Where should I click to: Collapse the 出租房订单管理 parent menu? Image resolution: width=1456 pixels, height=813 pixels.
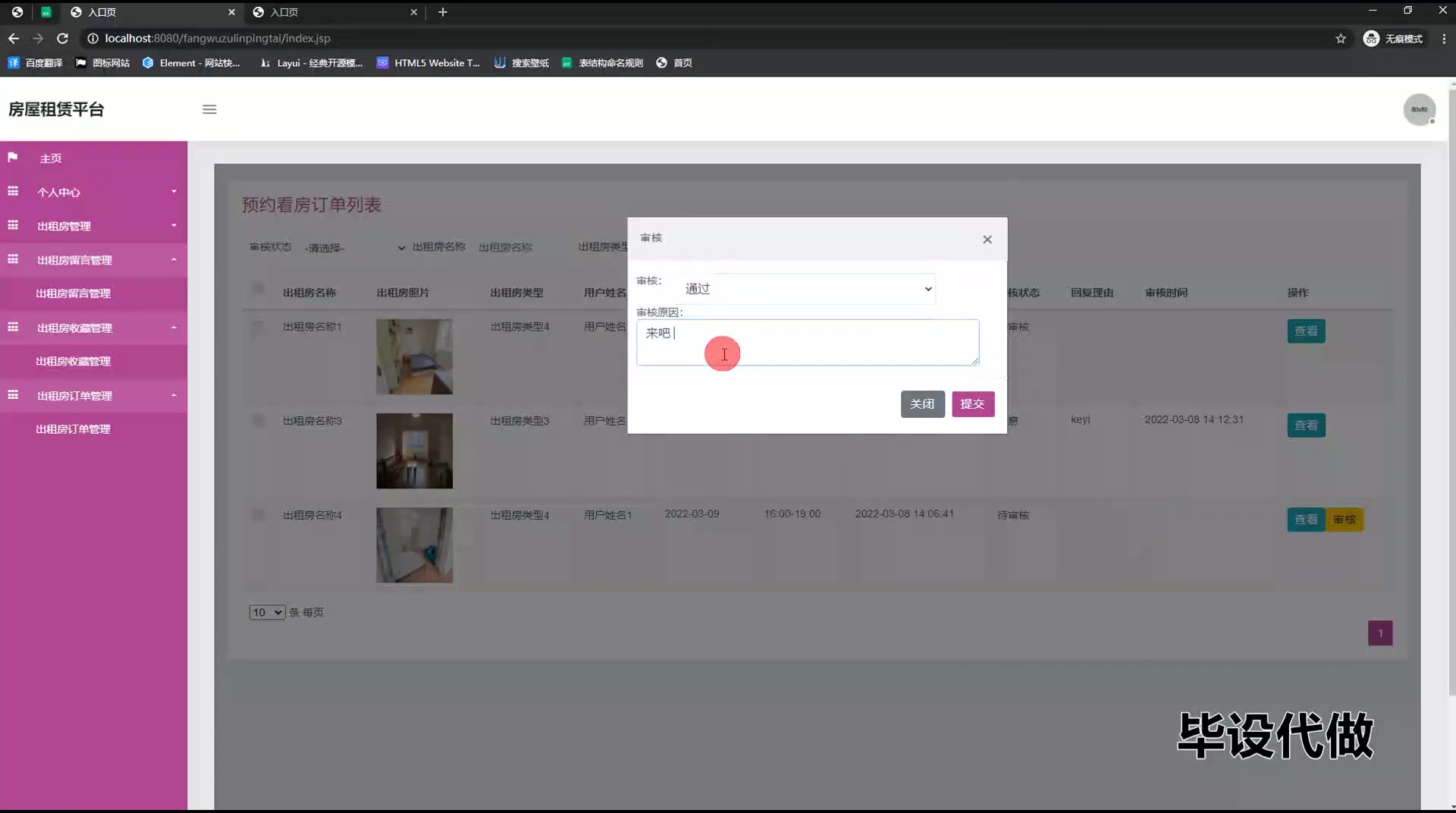coord(93,395)
